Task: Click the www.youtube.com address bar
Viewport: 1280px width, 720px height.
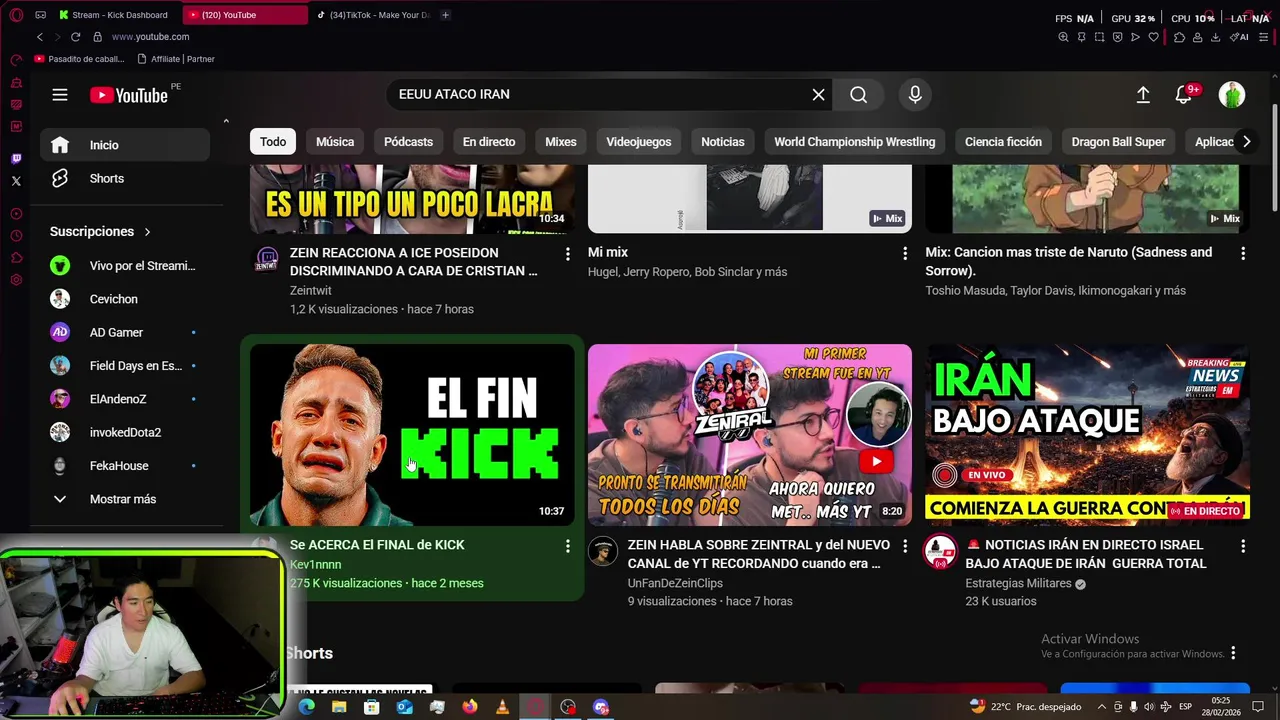Action: point(150,37)
